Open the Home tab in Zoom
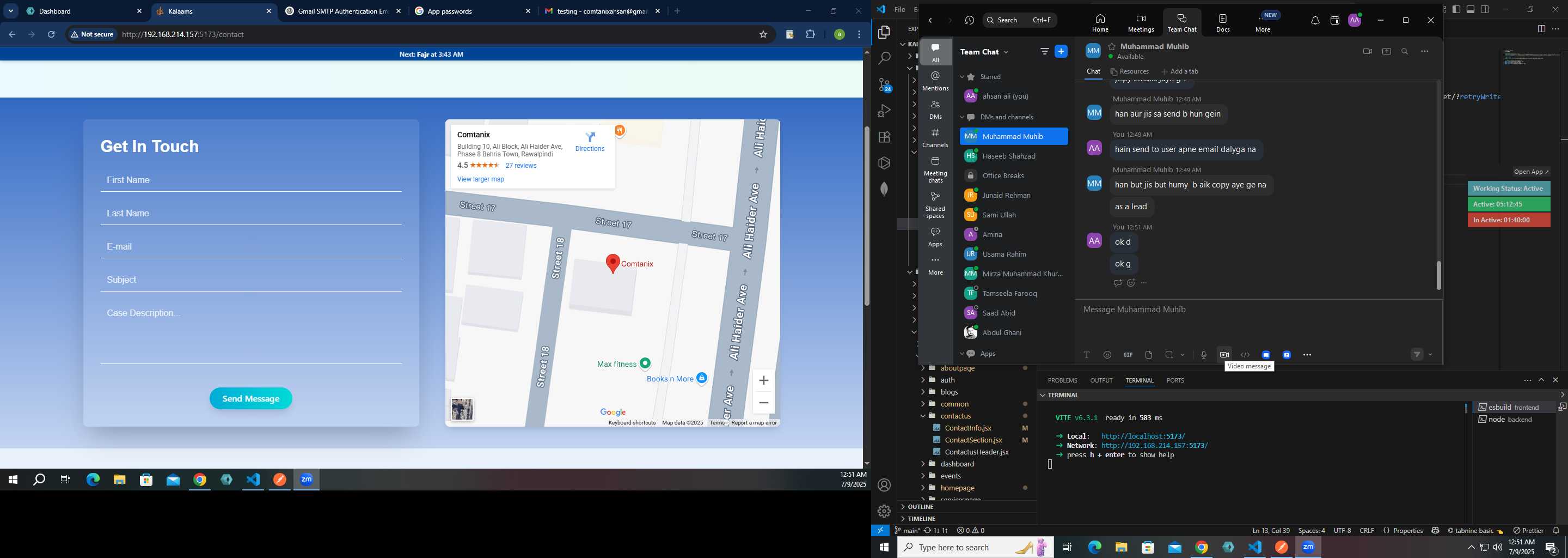The image size is (1568, 558). (x=1100, y=22)
